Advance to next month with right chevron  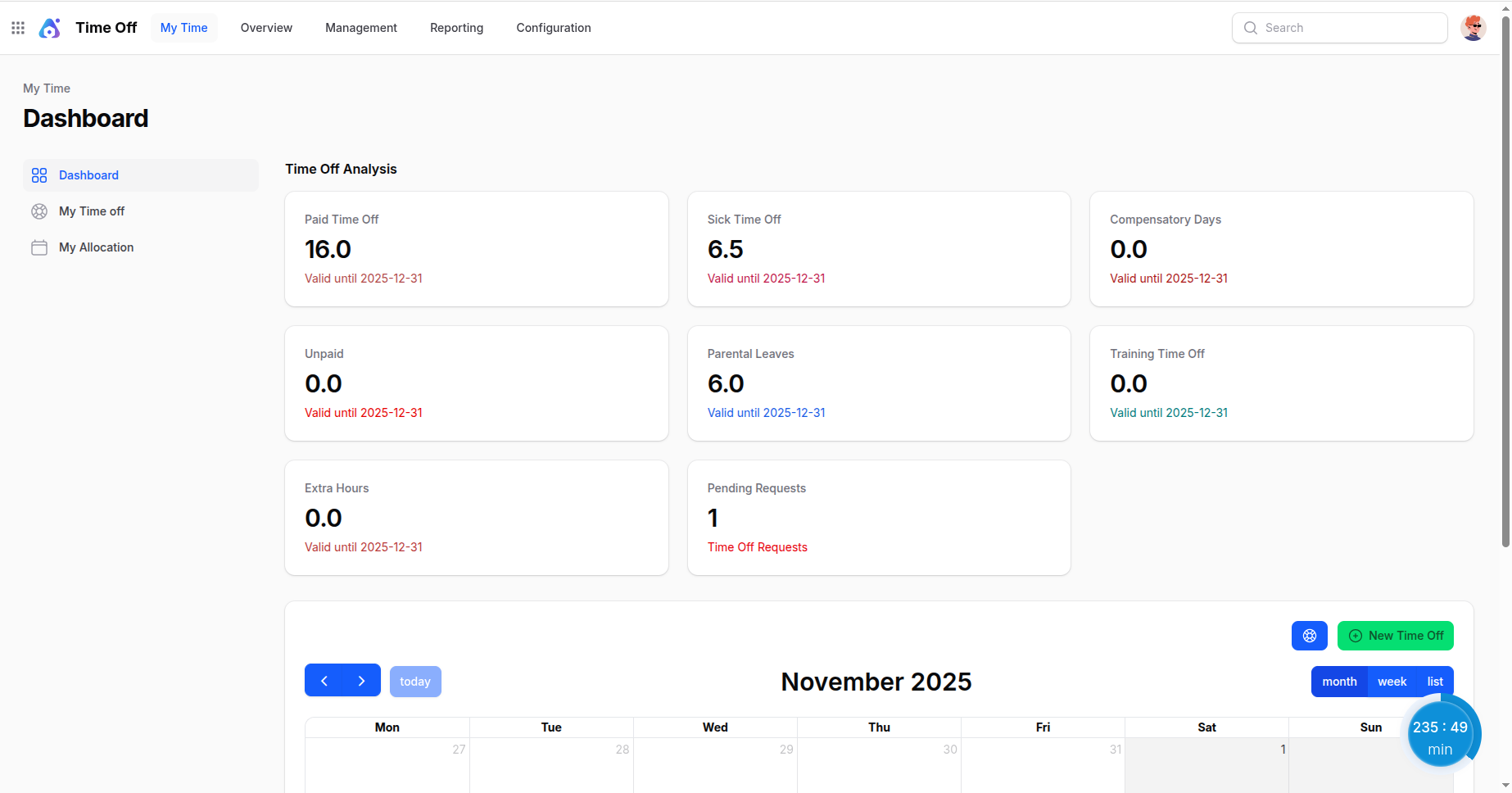tap(361, 681)
